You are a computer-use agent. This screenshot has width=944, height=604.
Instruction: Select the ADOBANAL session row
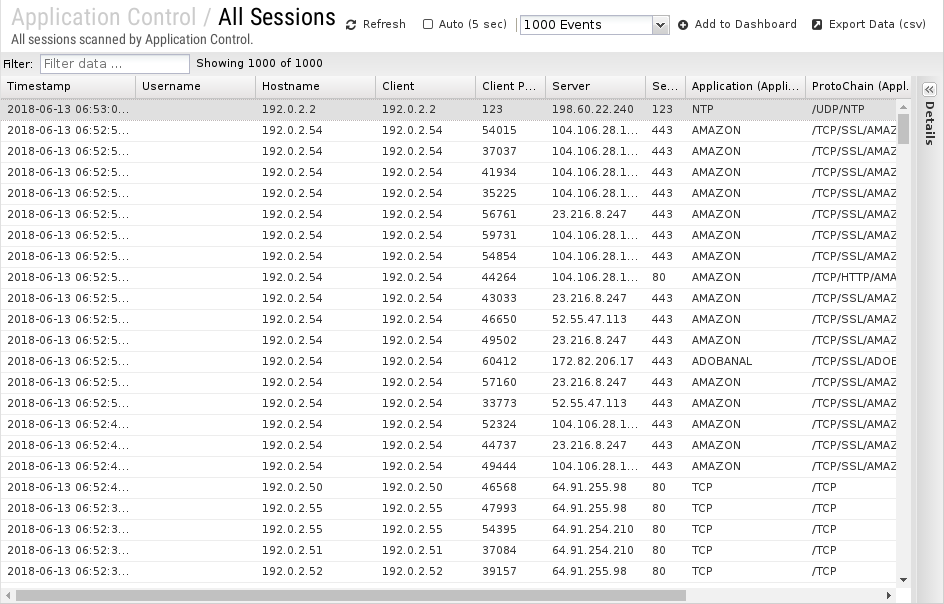tap(449, 361)
